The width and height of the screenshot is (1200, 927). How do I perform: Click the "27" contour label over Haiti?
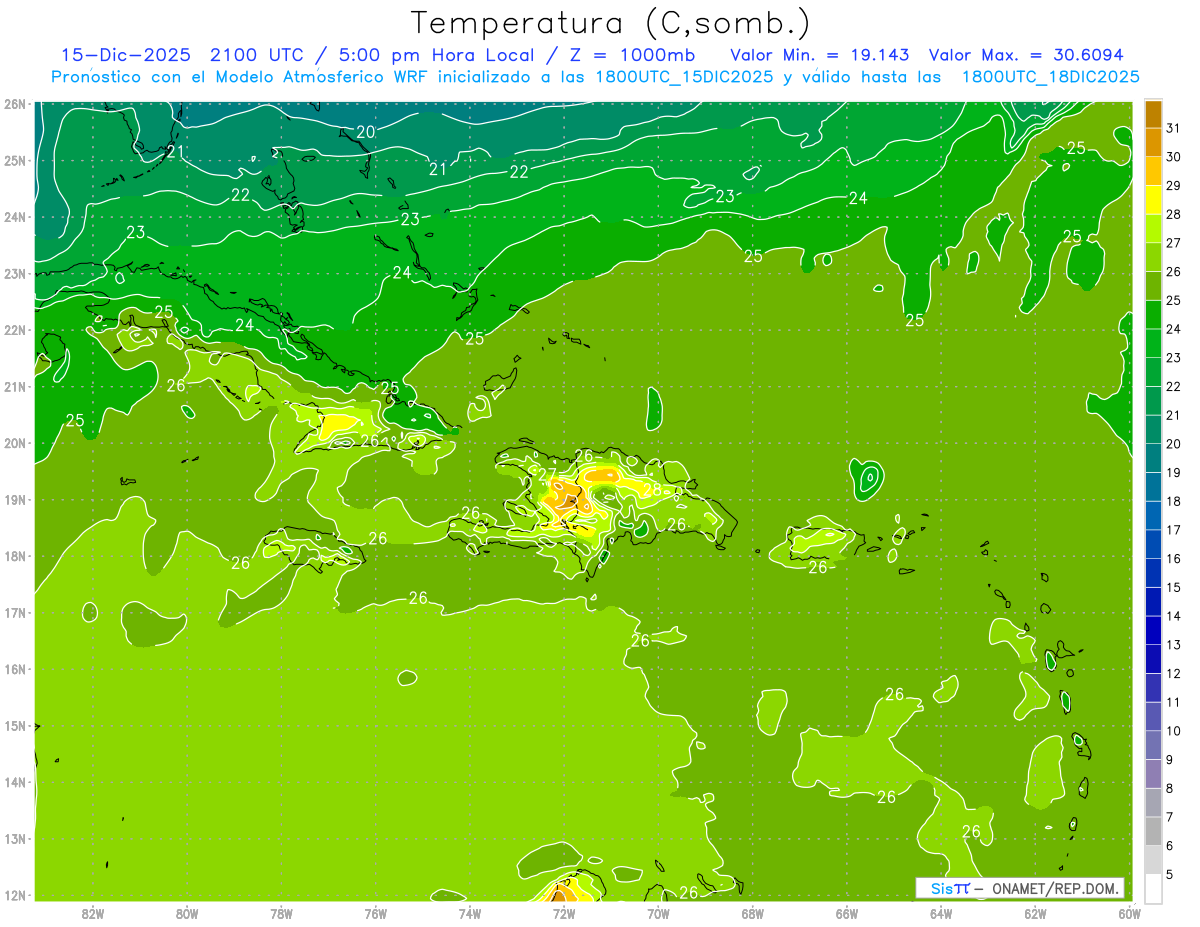[547, 474]
